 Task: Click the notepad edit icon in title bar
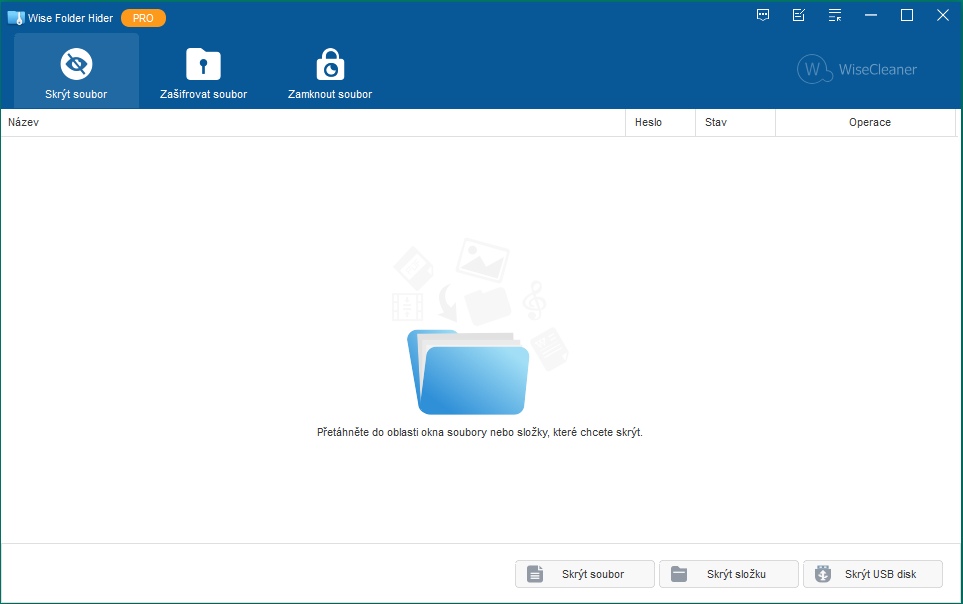point(799,15)
